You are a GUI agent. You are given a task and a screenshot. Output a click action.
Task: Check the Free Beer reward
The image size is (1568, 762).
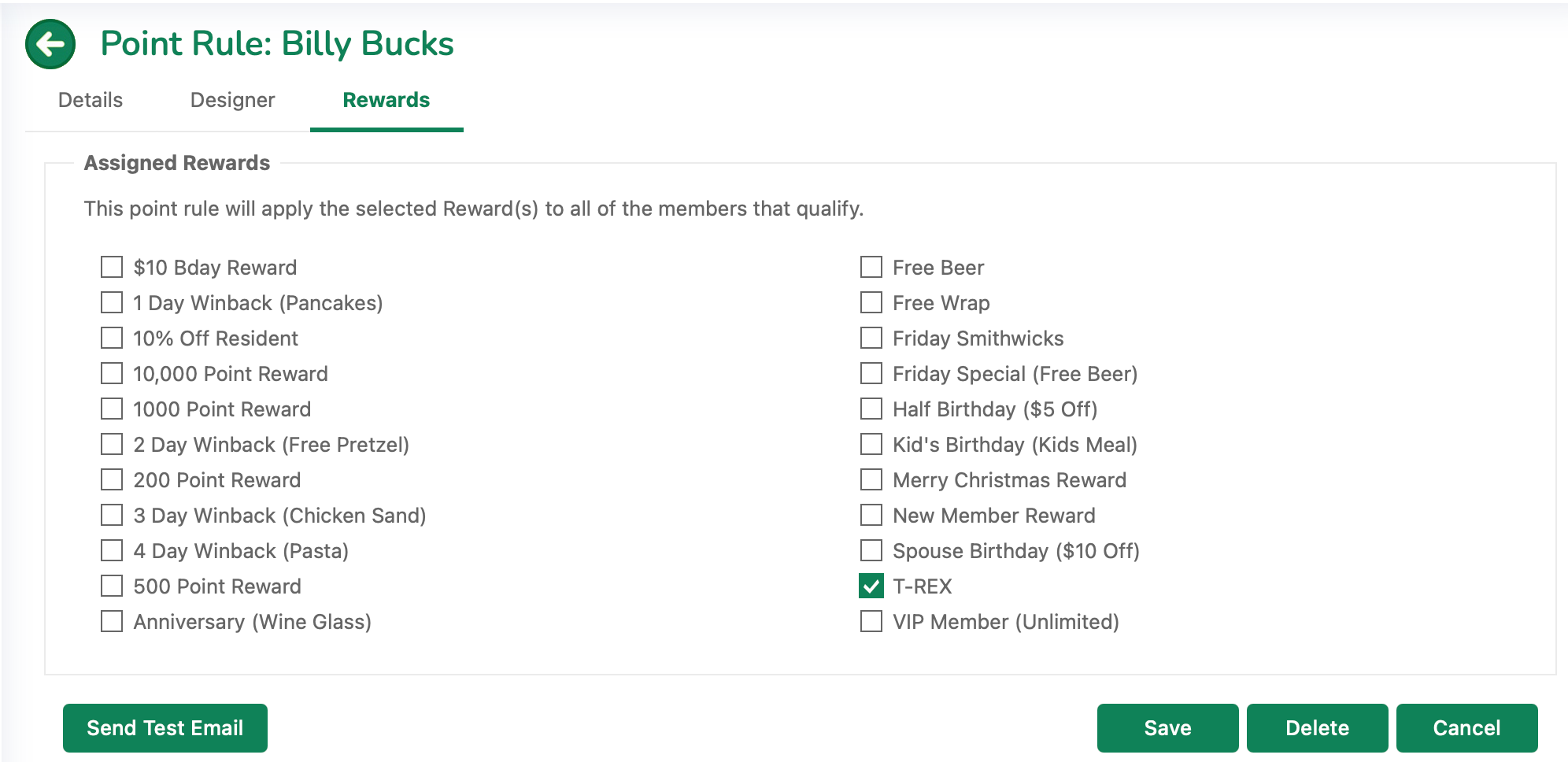[871, 267]
